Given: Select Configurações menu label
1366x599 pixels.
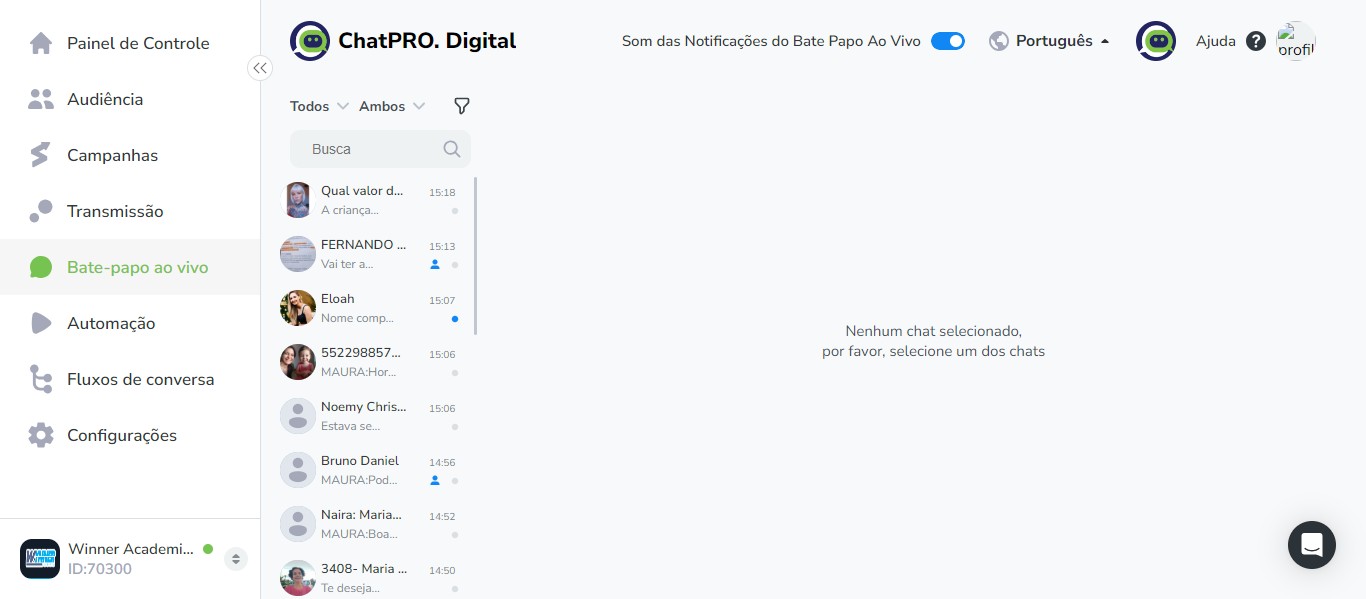Looking at the screenshot, I should click(x=122, y=435).
